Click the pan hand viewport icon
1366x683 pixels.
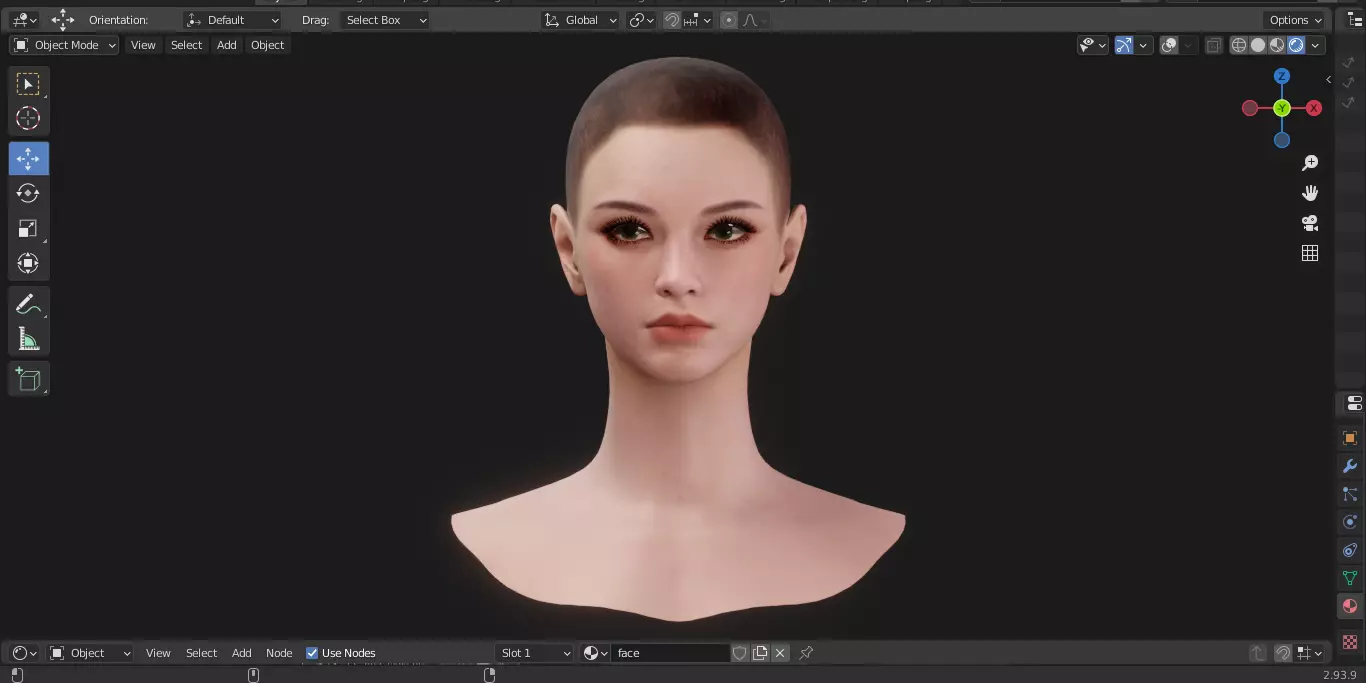coord(1310,193)
